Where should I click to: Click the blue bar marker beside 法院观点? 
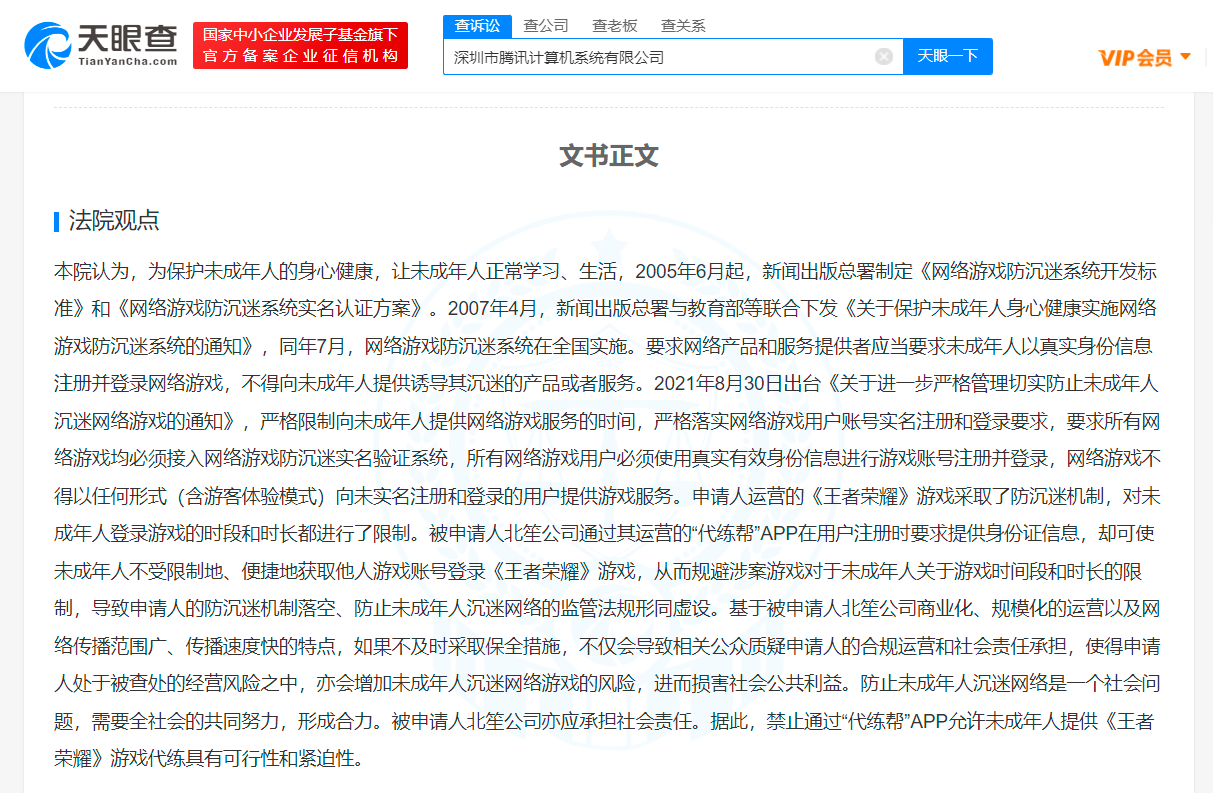(x=57, y=221)
